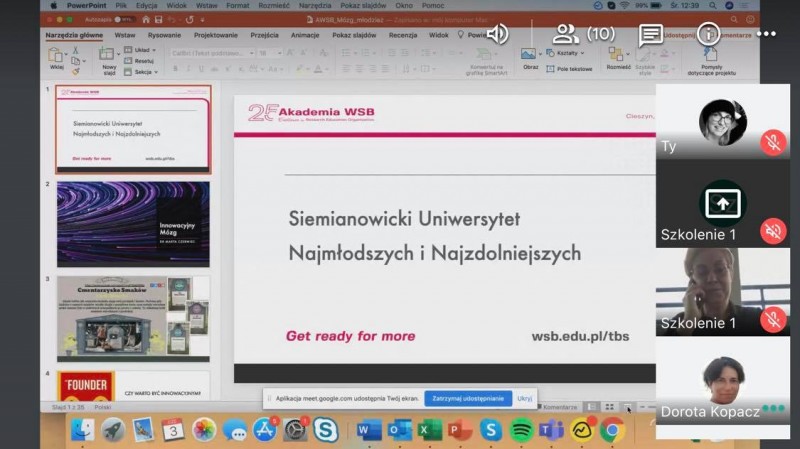This screenshot has height=449, width=800.
Task: Open Spotify from the Dock
Action: [520, 431]
